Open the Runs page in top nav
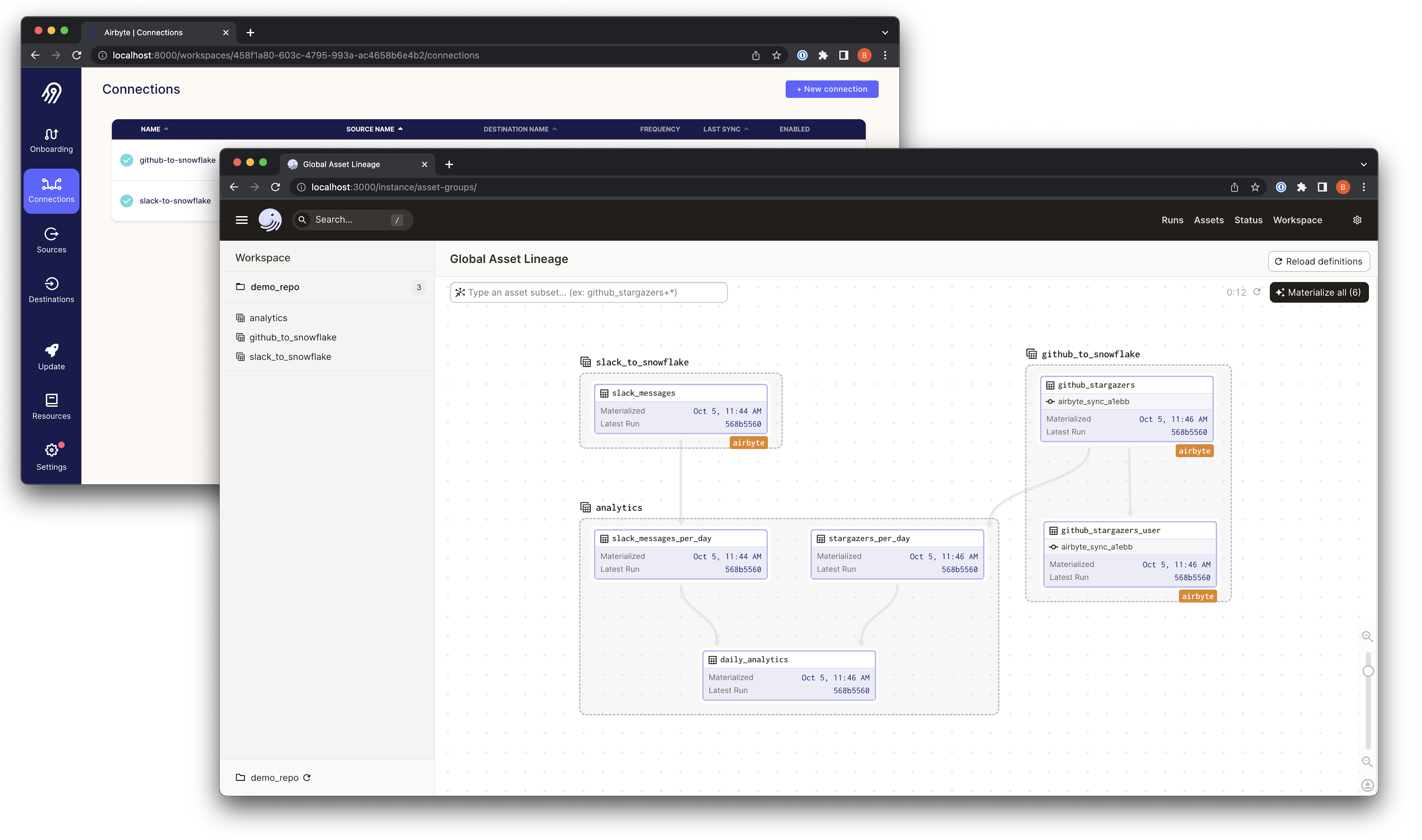Image resolution: width=1422 pixels, height=840 pixels. pos(1172,220)
